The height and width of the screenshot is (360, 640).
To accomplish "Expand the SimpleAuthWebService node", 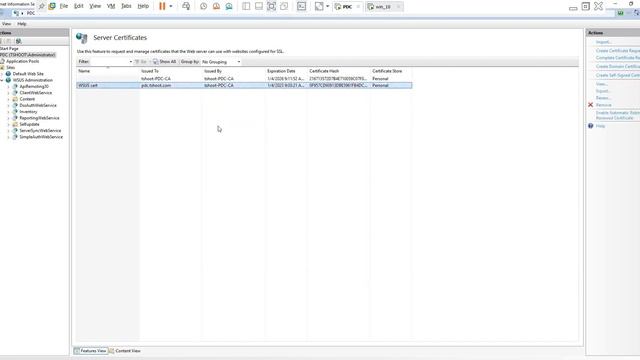I will coord(8,137).
